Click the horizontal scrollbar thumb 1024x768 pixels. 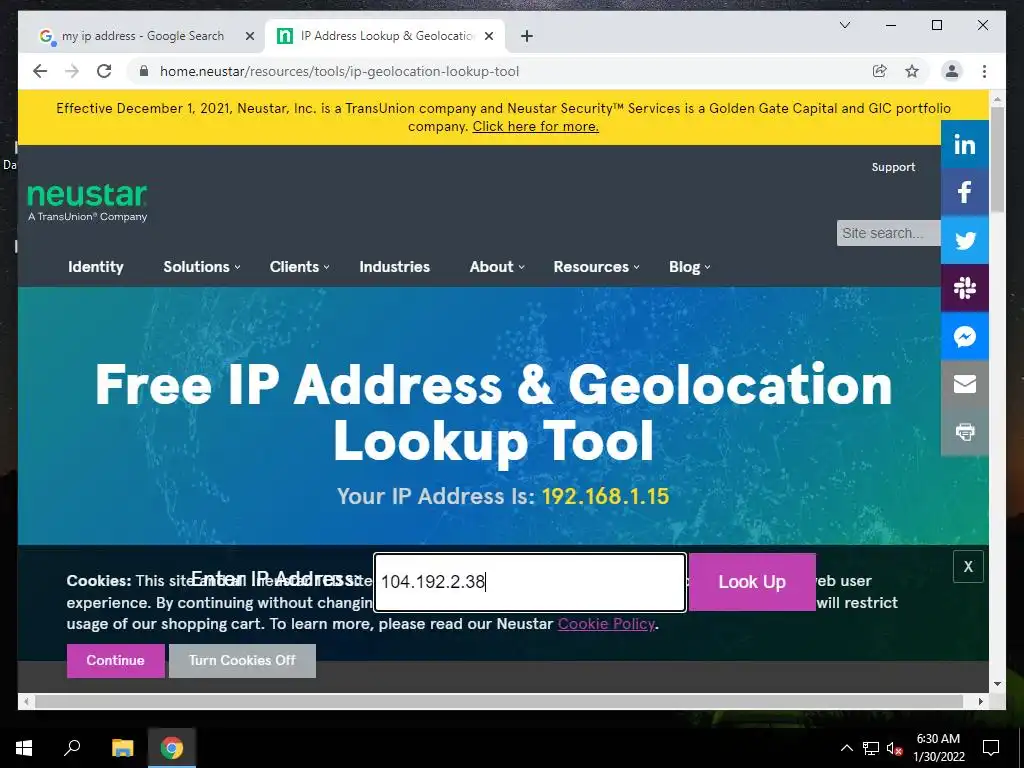coord(499,701)
